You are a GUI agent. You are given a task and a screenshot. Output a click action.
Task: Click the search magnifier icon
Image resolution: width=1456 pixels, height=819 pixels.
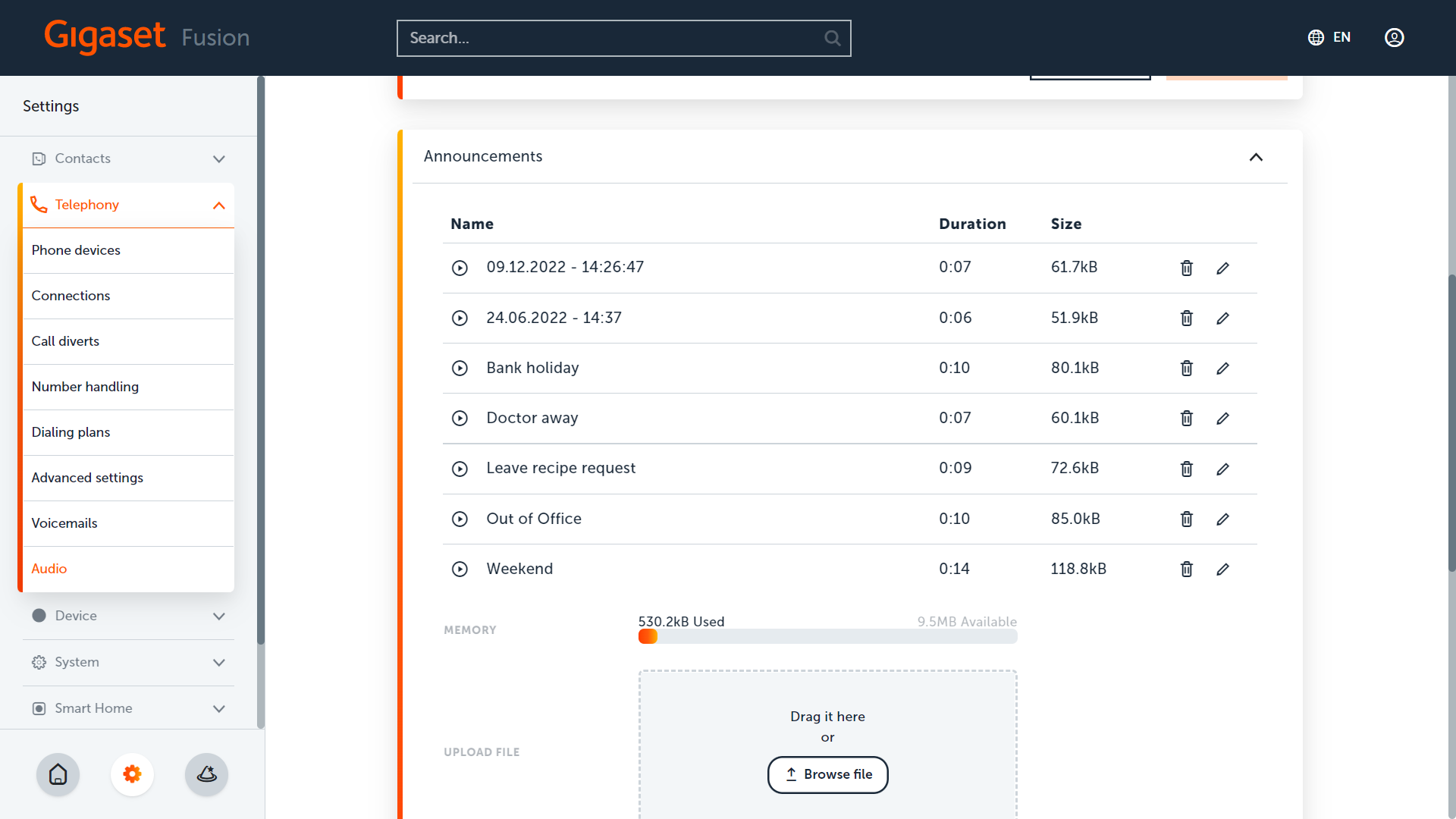point(832,38)
